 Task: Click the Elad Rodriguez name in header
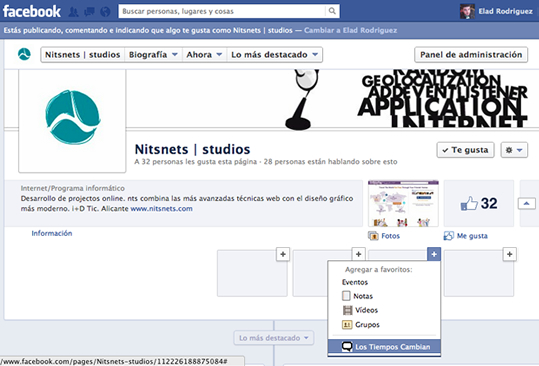click(505, 11)
